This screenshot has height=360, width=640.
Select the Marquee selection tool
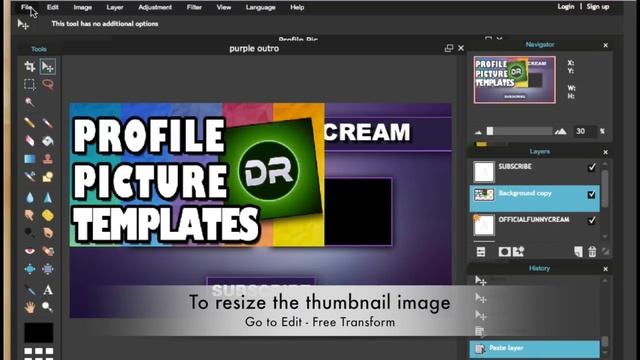[x=29, y=84]
